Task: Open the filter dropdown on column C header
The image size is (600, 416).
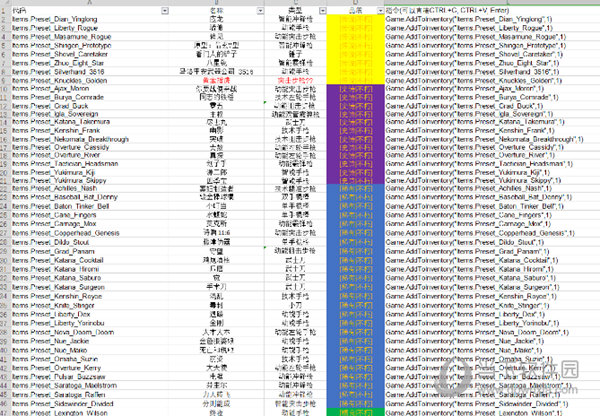Action: (323, 11)
